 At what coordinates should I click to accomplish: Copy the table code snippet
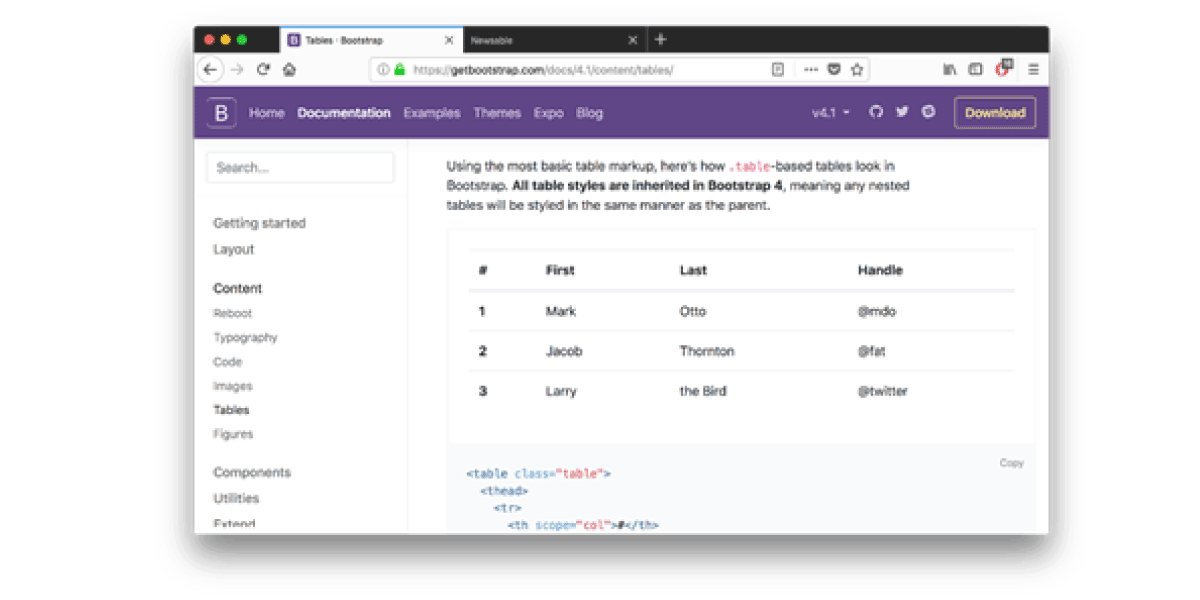pos(1012,463)
